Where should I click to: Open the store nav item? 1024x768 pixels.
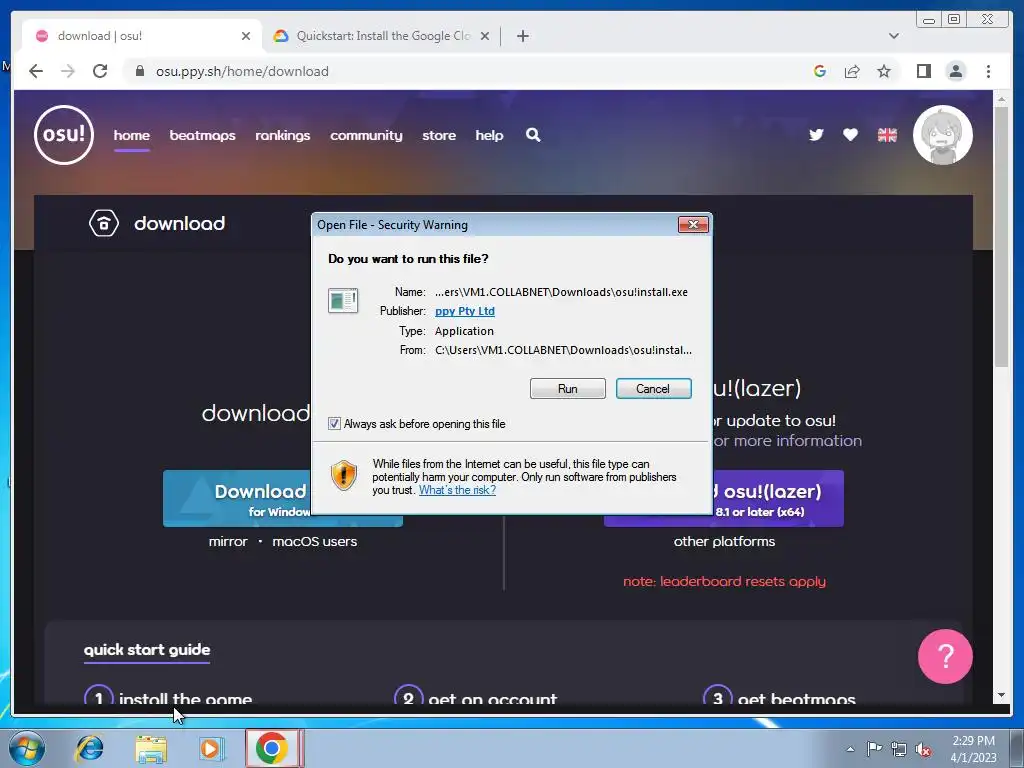click(x=439, y=135)
